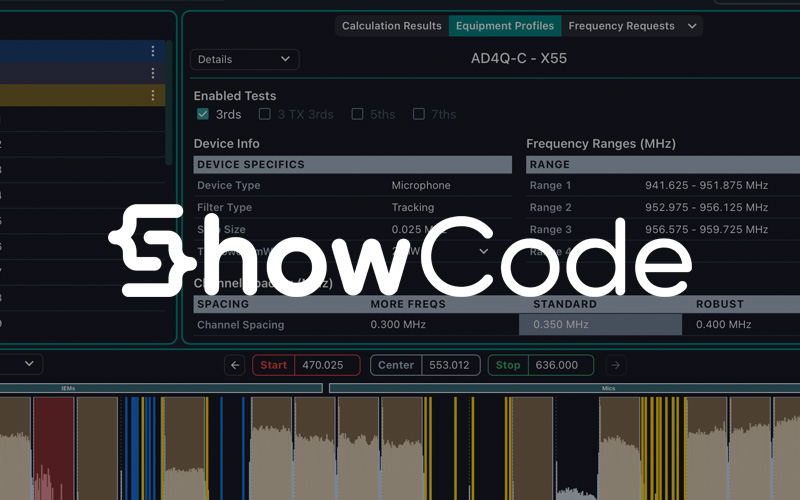
Task: Select the 0.300 MHz More Freqs spacing
Action: [x=398, y=324]
